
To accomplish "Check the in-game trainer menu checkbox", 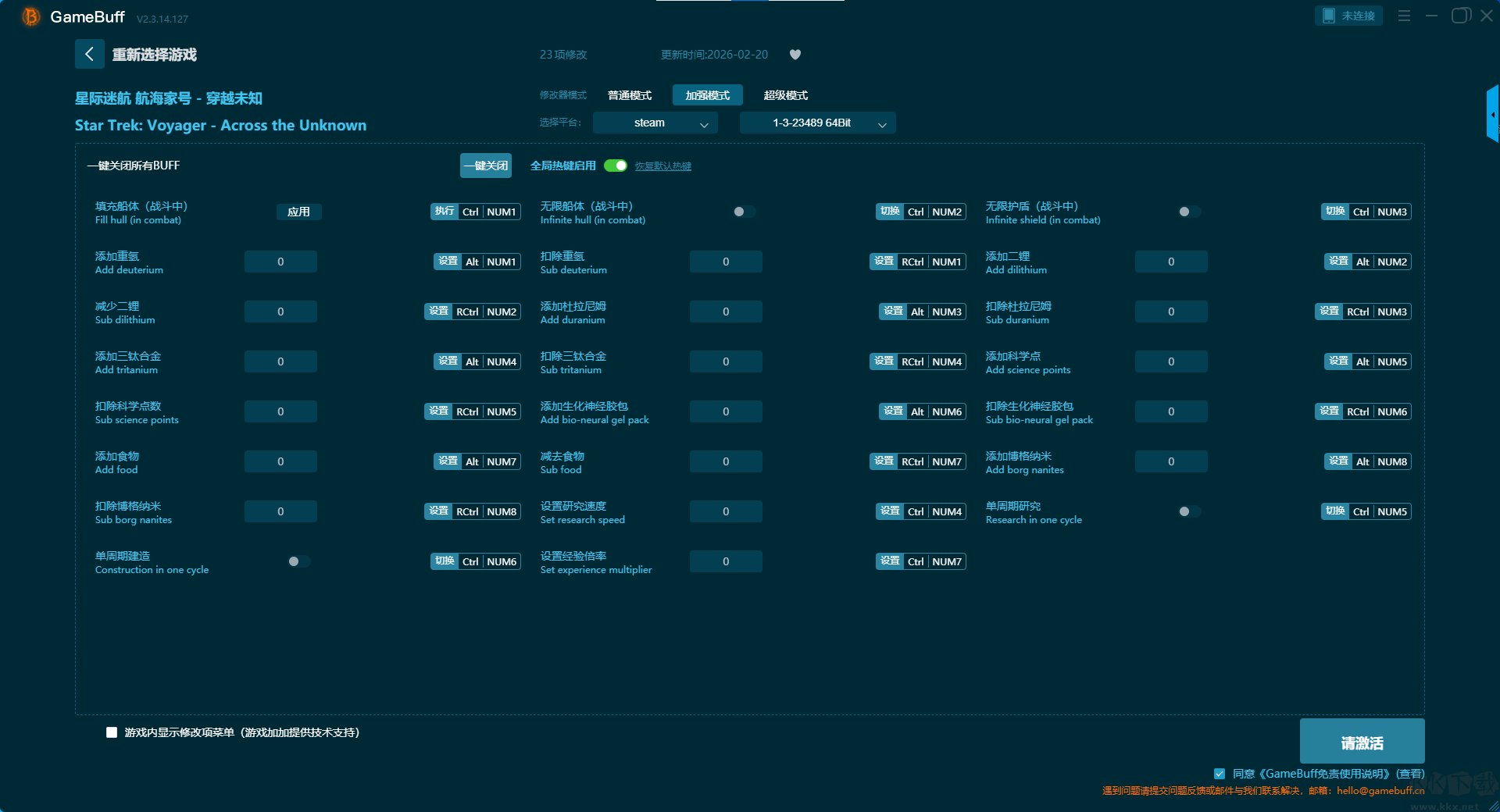I will click(x=112, y=732).
